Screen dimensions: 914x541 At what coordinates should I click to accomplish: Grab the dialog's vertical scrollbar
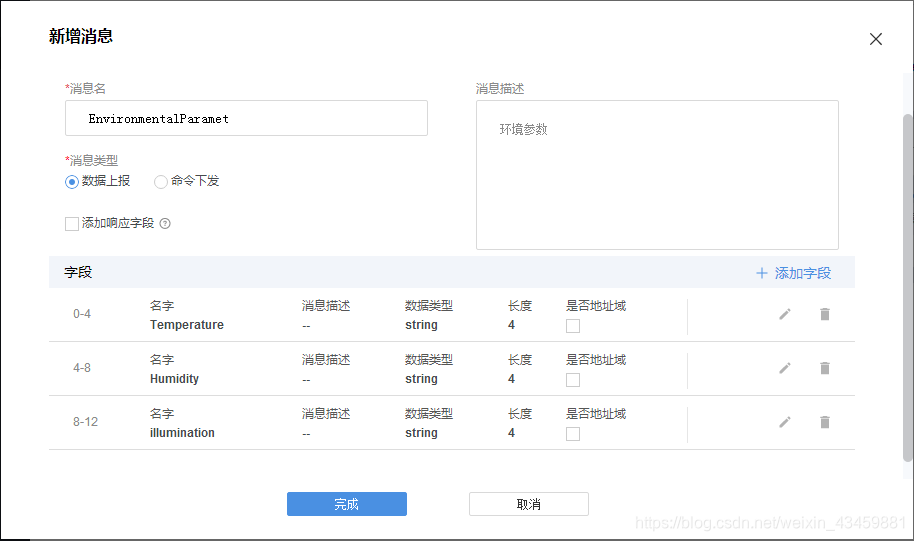coord(908,287)
